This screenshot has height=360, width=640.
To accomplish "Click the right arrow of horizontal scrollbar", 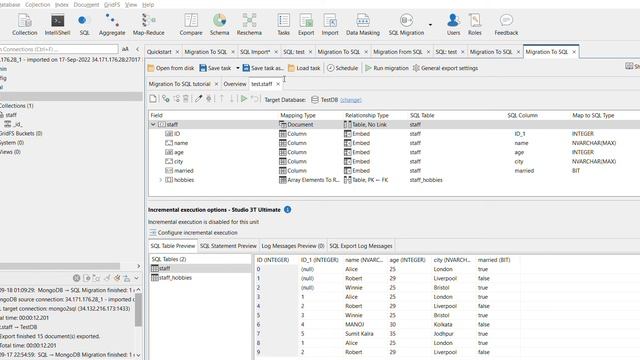I will coord(138,266).
